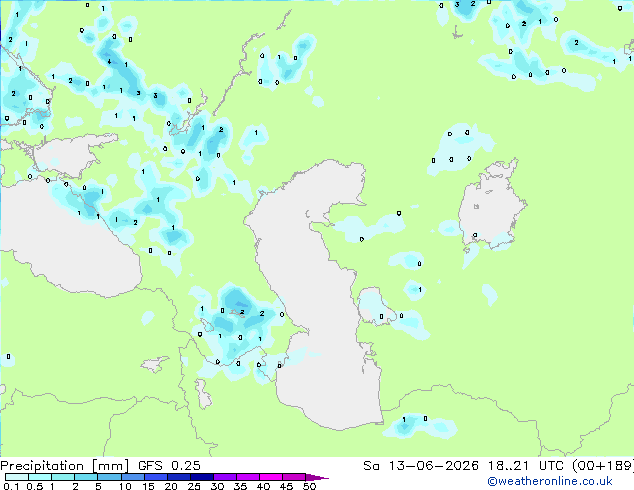Image resolution: width=634 pixels, height=490 pixels.
Task: Pick the 30–35 mm purple legend swatch
Action: [x=224, y=477]
